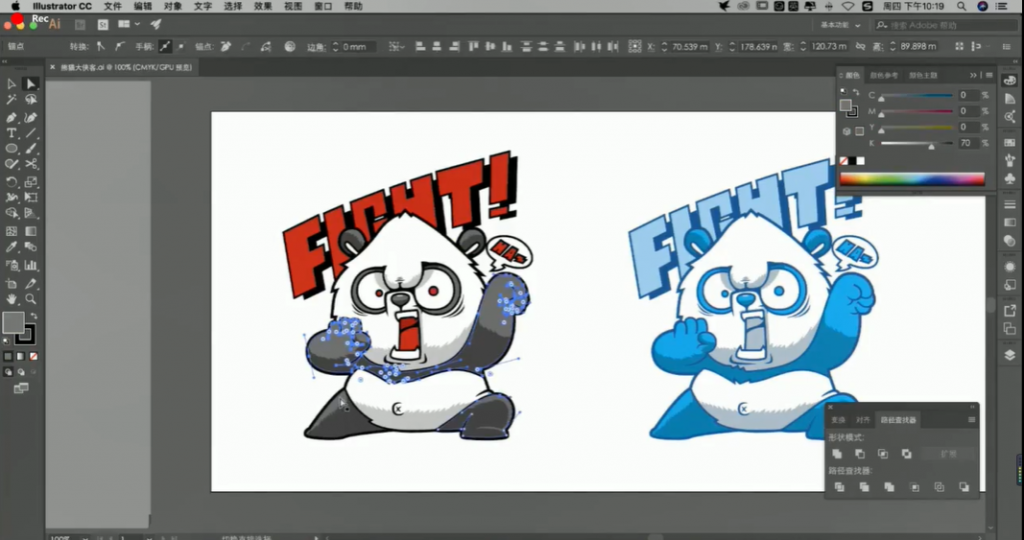Open the control bar options menu
Screen dimensions: 1024x540
tap(1006, 46)
